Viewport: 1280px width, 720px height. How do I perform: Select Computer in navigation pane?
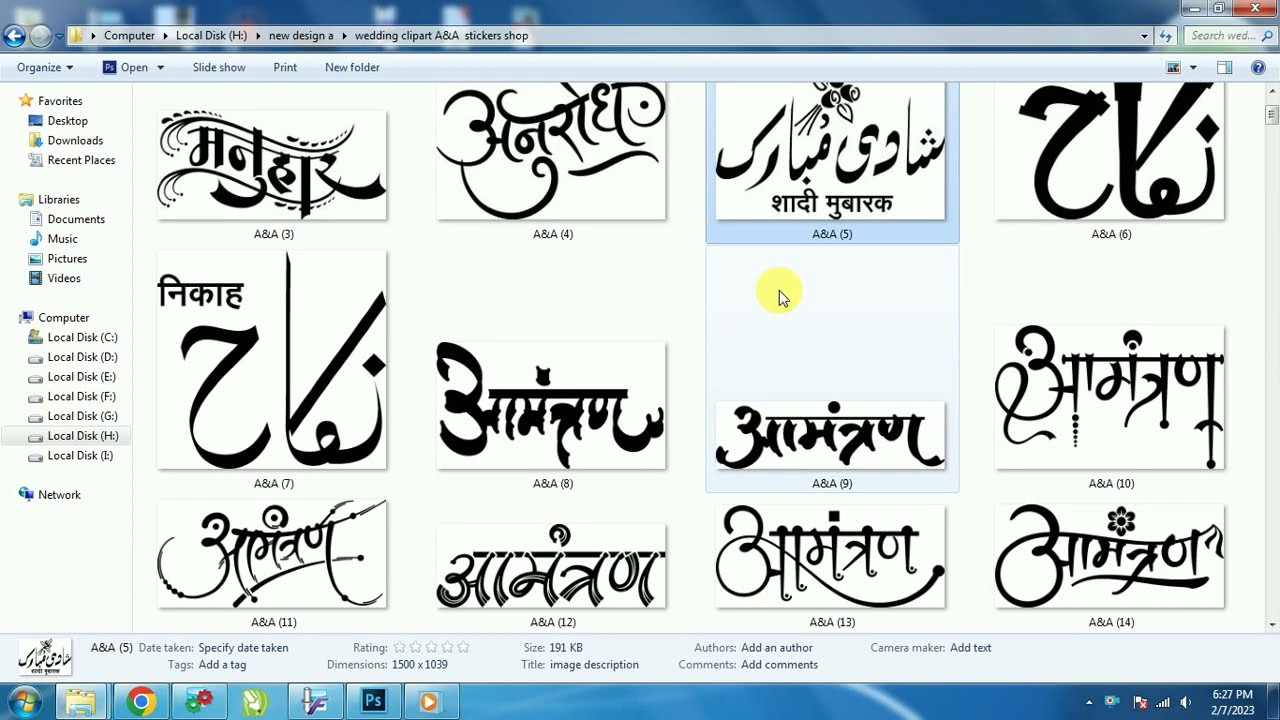[x=63, y=318]
